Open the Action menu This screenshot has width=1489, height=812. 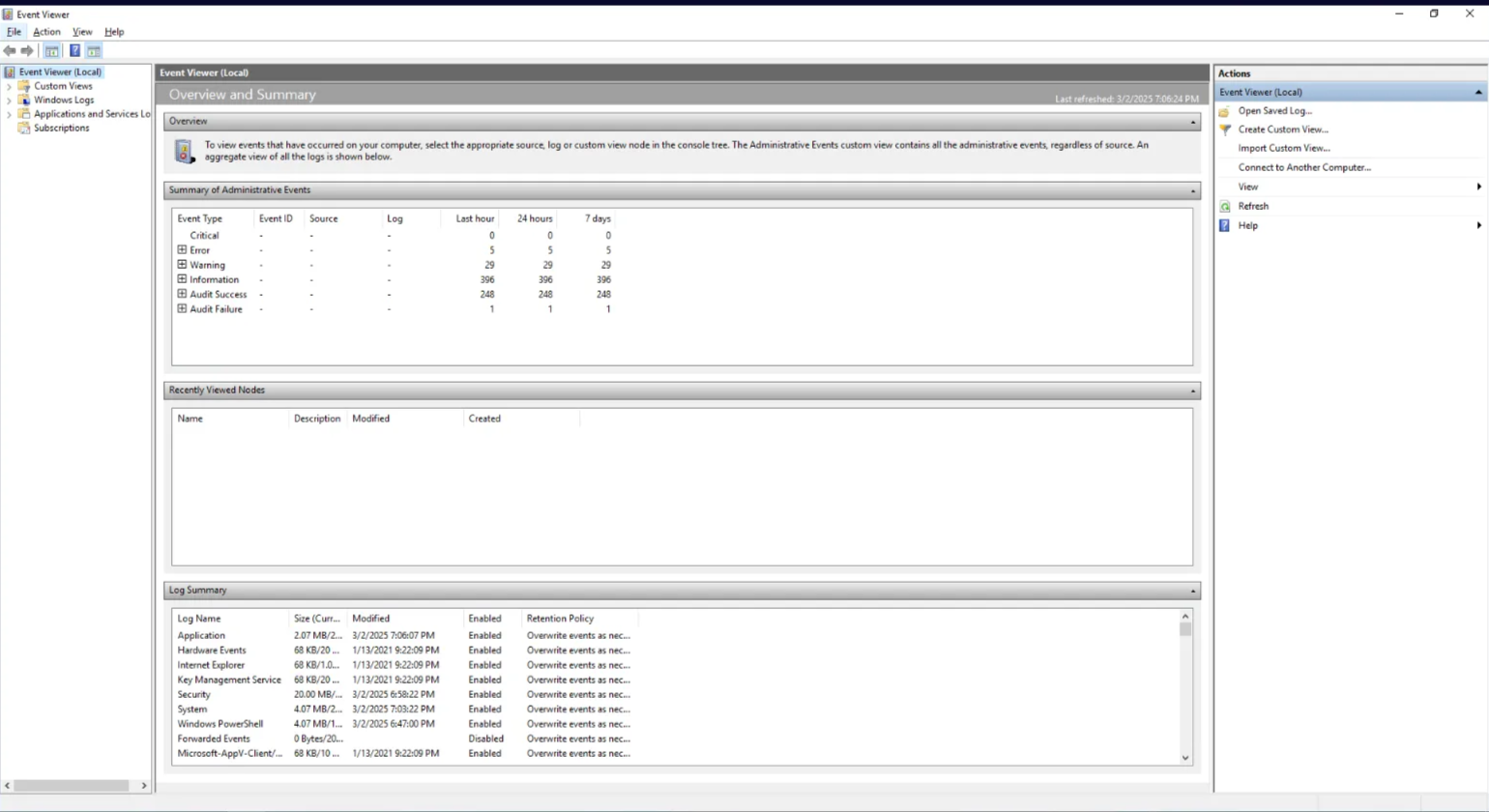pos(46,32)
